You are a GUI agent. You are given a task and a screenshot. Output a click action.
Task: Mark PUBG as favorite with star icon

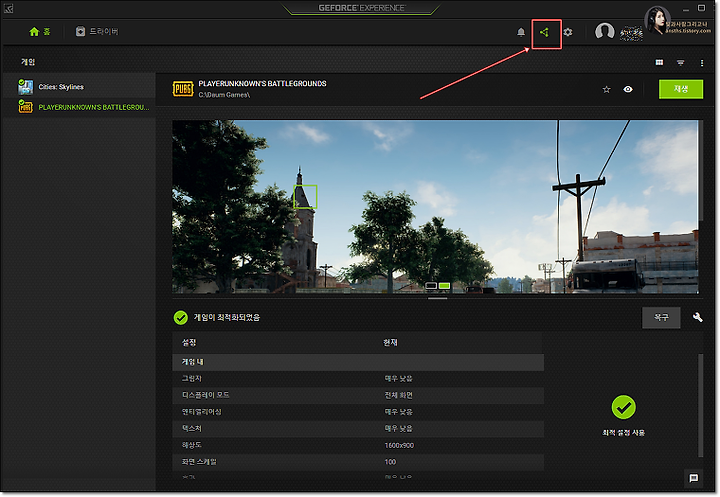607,90
